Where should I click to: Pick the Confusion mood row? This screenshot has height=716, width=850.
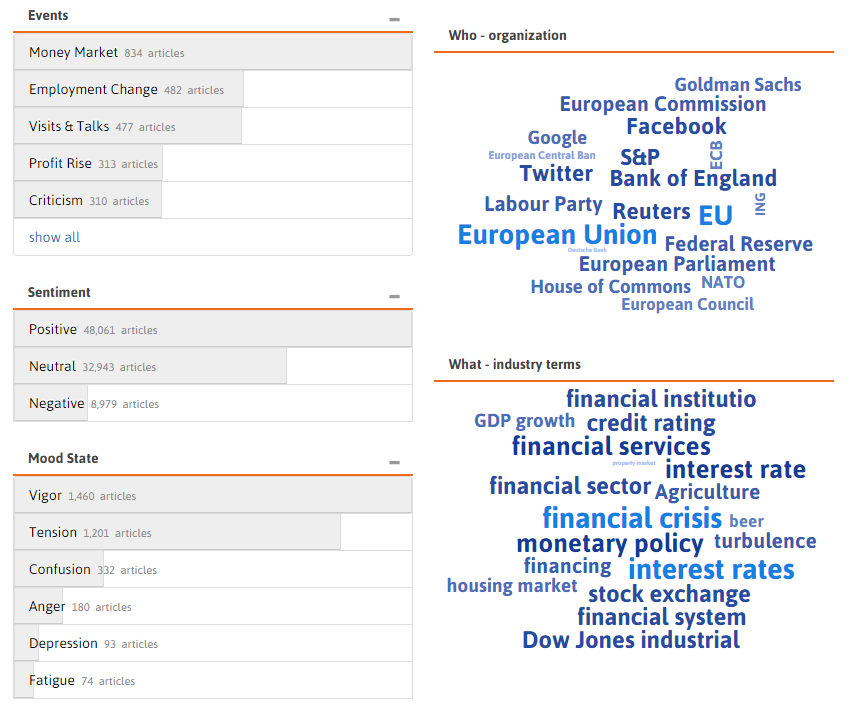pyautogui.click(x=213, y=570)
